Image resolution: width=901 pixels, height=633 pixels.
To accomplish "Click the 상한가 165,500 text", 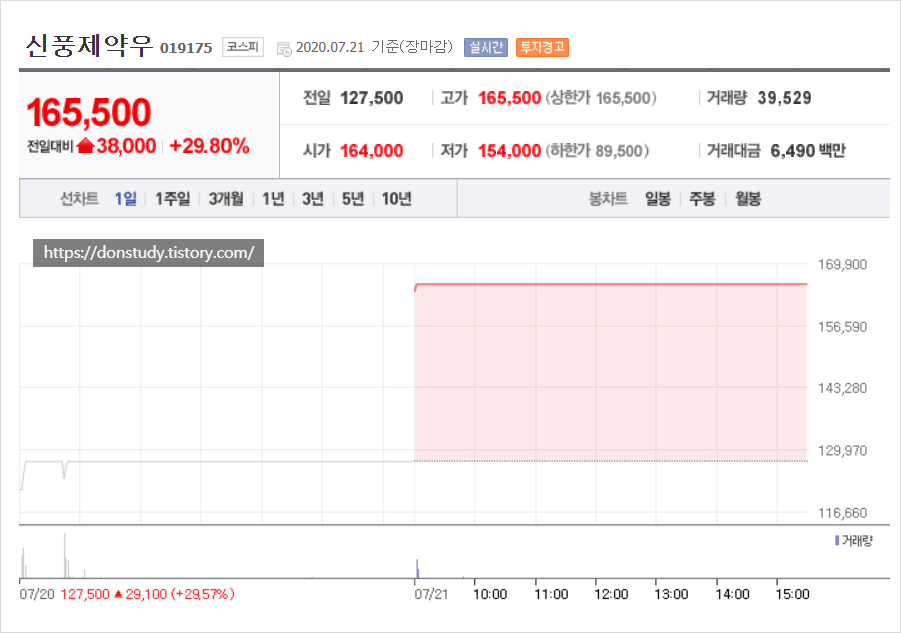I will tap(600, 98).
